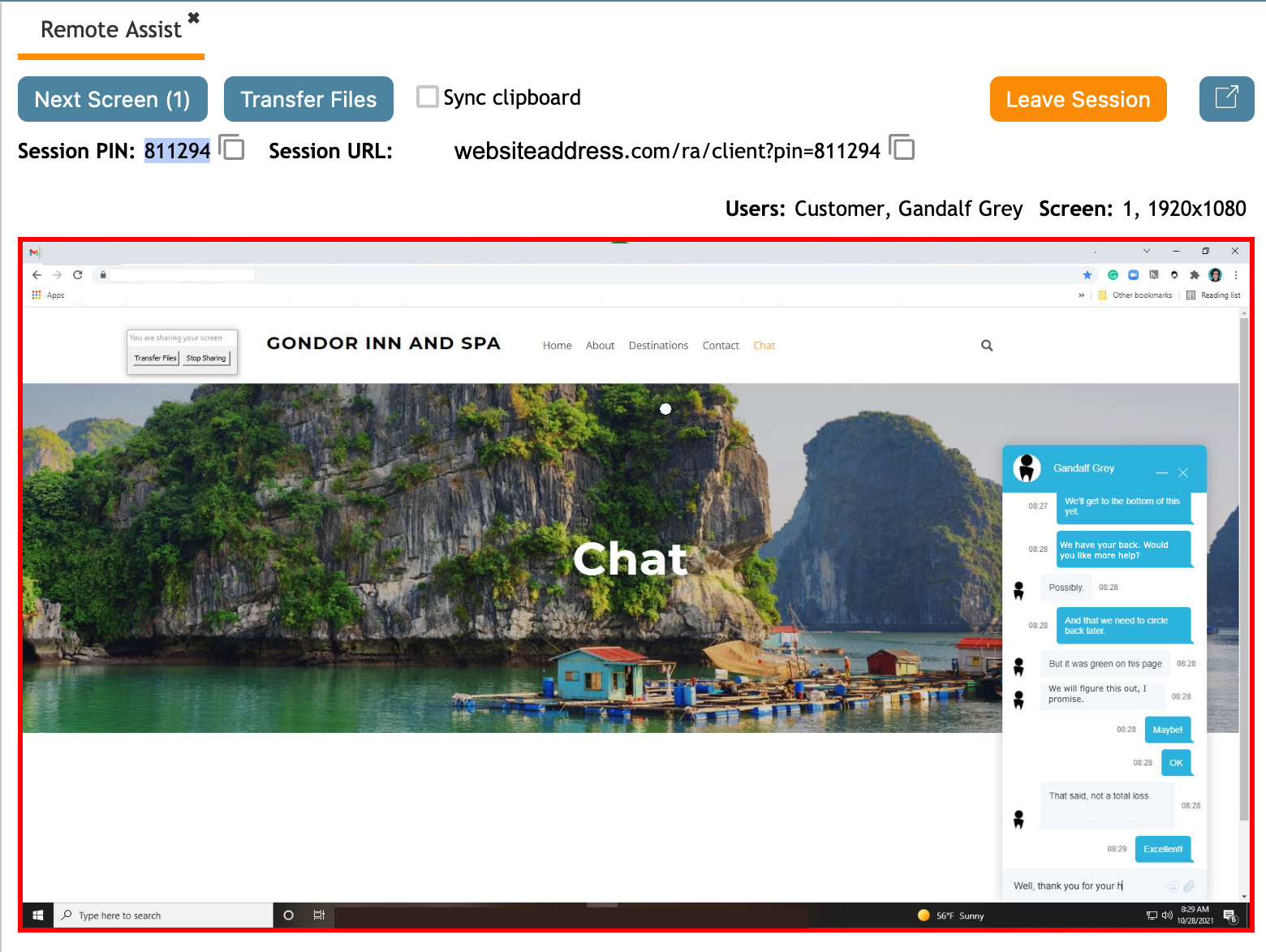Open the Chrome profile avatar
This screenshot has width=1266, height=952.
pos(1215,275)
